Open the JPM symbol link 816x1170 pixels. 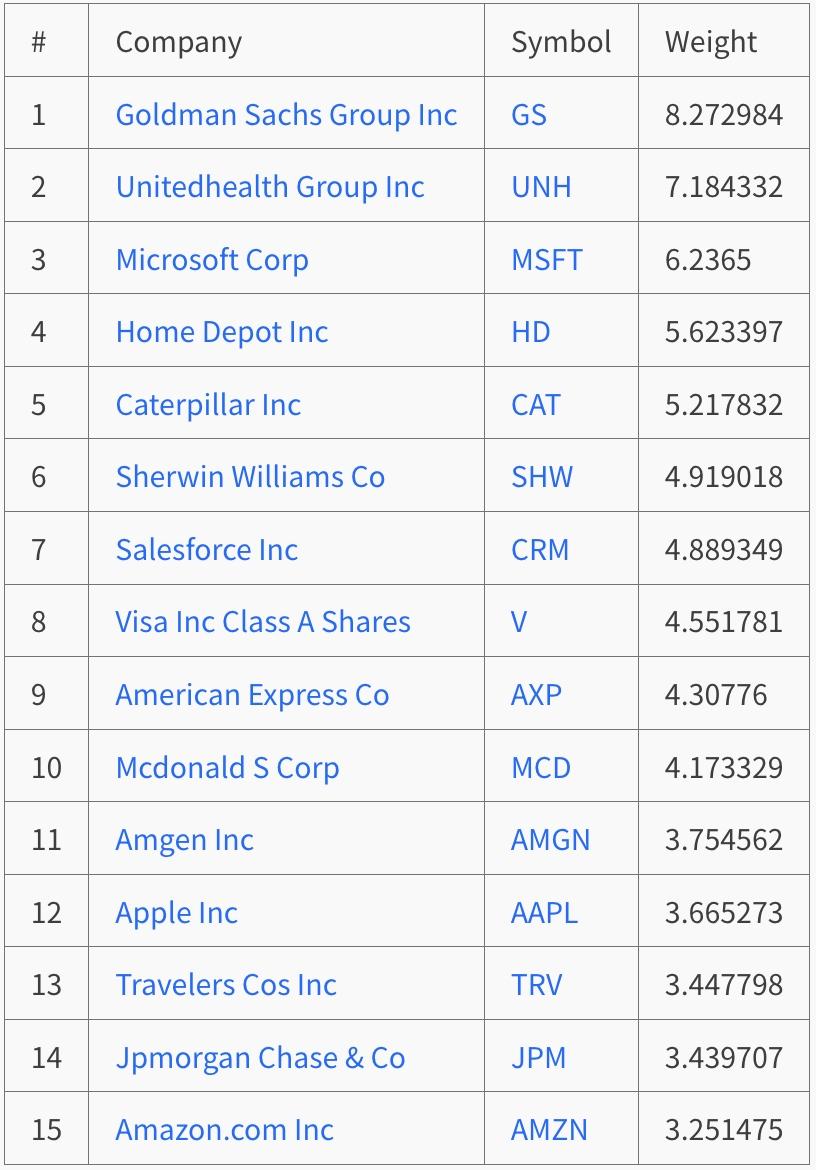539,1058
